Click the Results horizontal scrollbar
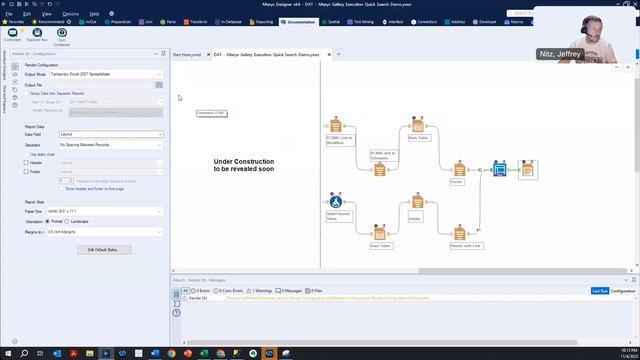Screen dimensions: 640x360 (x=382, y=342)
